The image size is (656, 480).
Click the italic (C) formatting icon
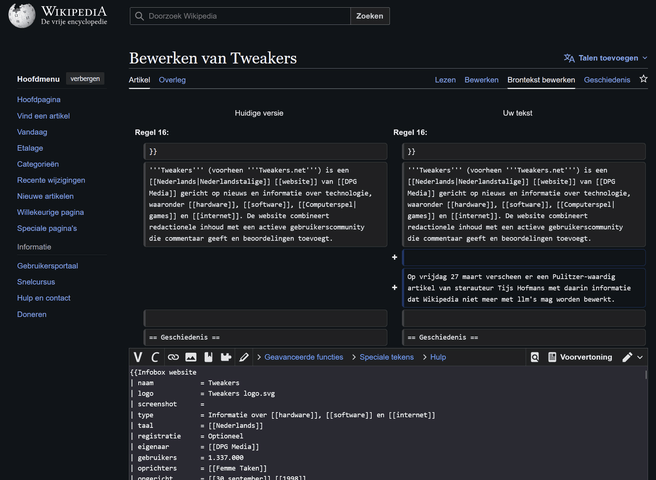pos(155,357)
